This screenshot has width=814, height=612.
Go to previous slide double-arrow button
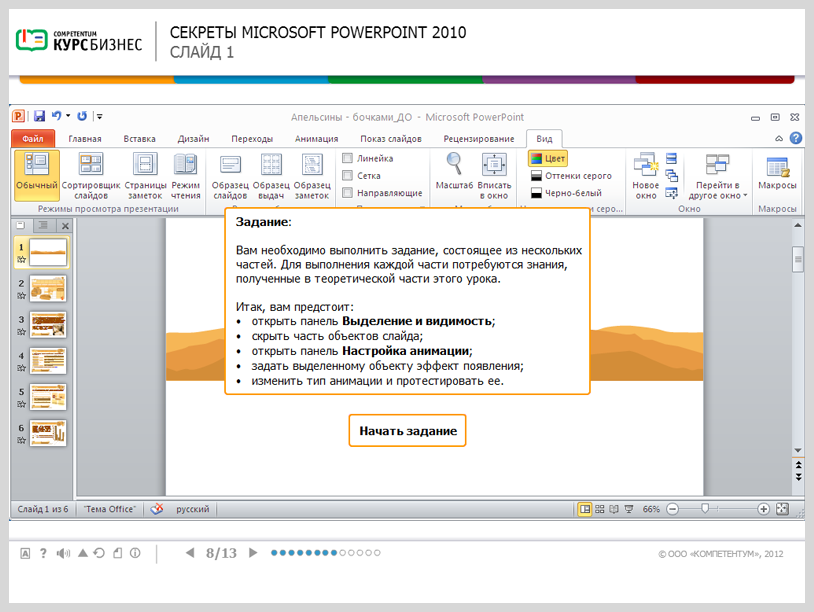click(x=798, y=465)
